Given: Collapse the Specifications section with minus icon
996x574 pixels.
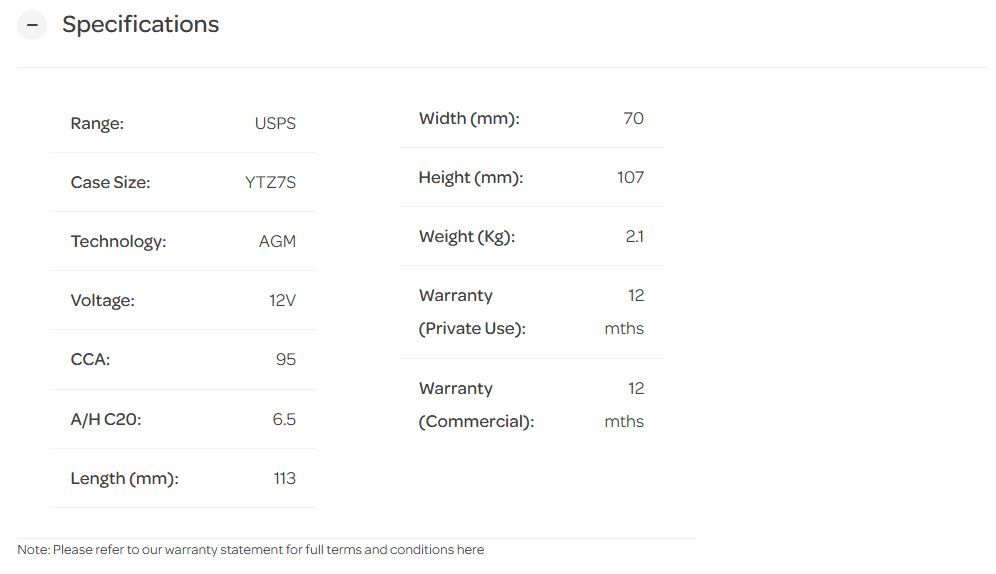Looking at the screenshot, I should 32,25.
